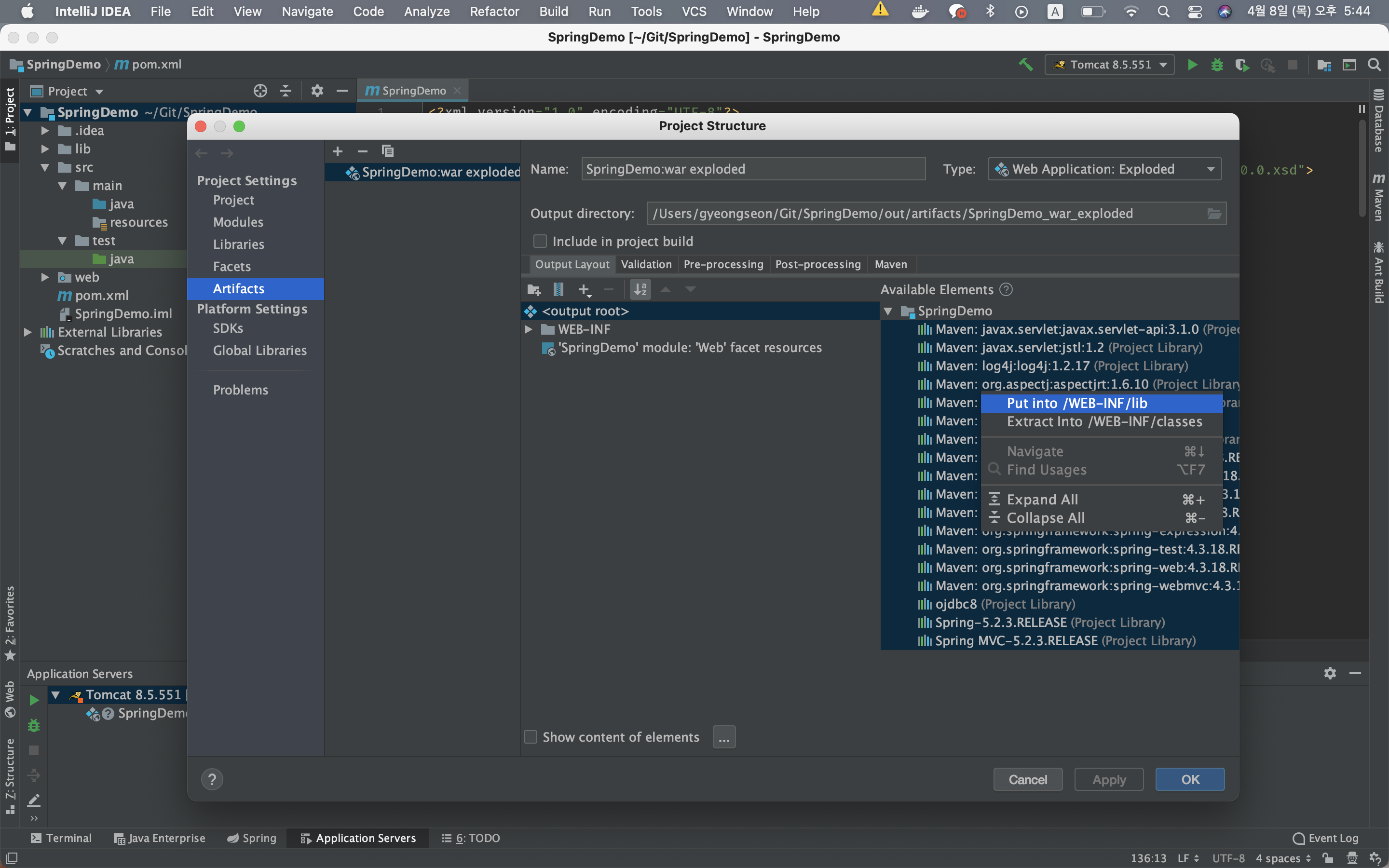Screen dimensions: 1389x868
Task: Open Tomcat 8.5.551 run configuration dropdown
Action: [1109, 65]
